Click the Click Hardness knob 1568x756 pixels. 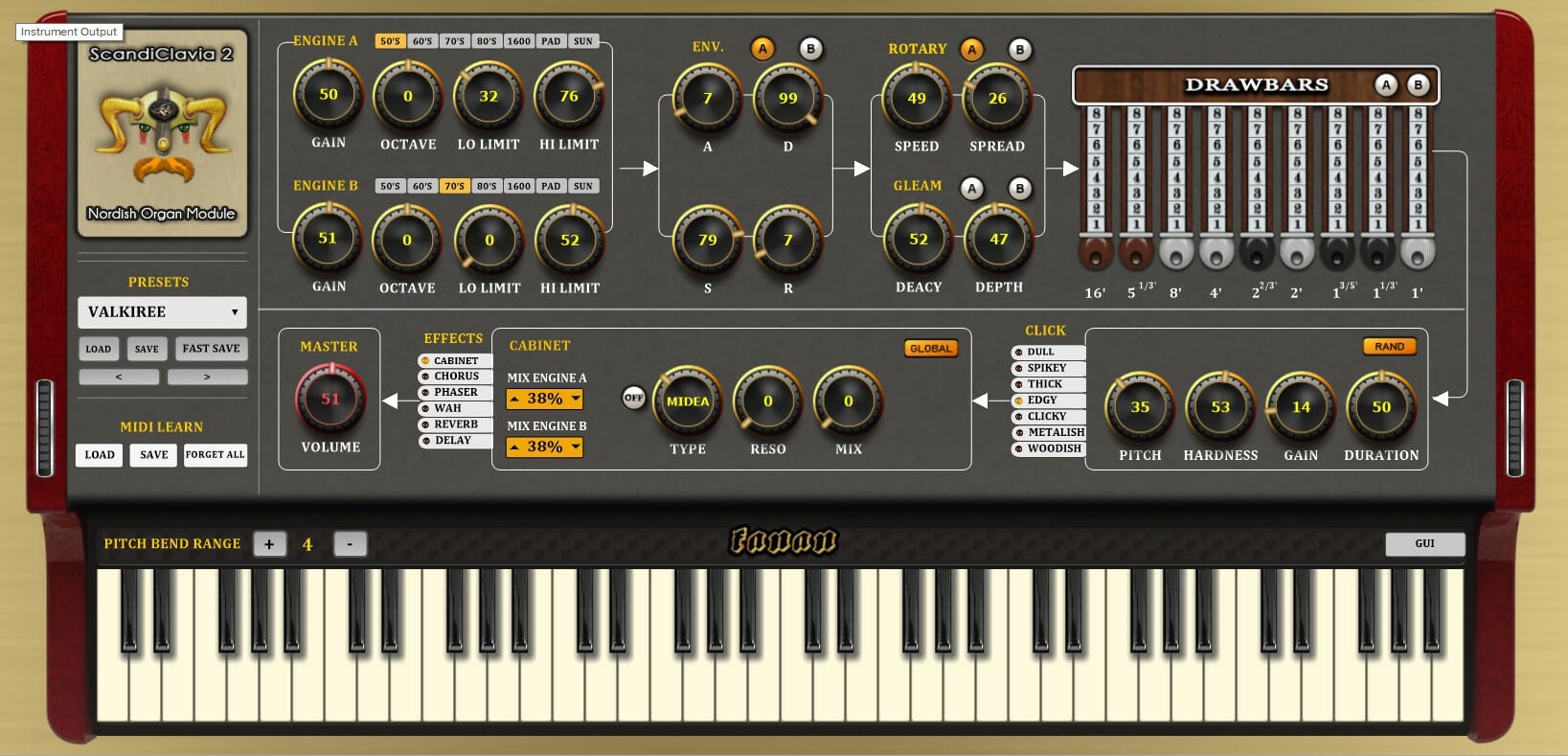(x=1219, y=406)
